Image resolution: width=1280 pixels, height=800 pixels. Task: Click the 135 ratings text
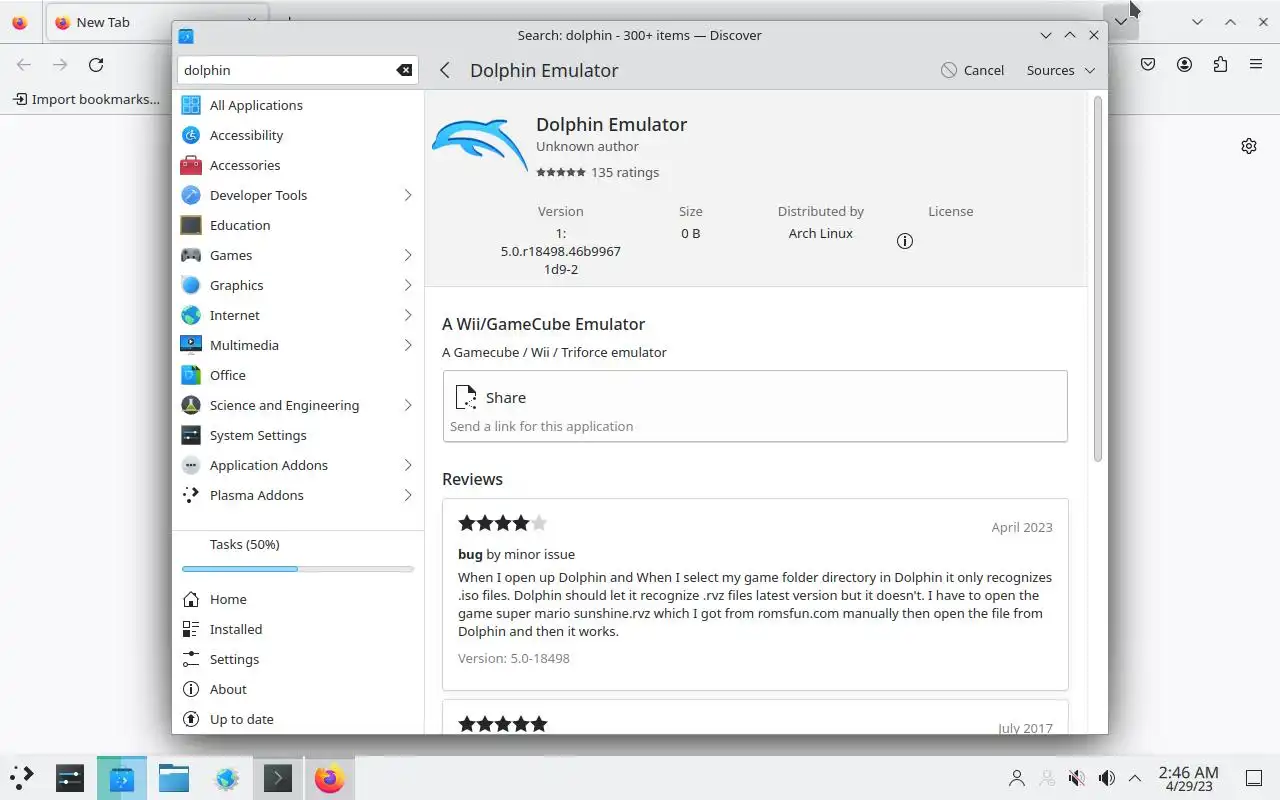click(x=625, y=172)
